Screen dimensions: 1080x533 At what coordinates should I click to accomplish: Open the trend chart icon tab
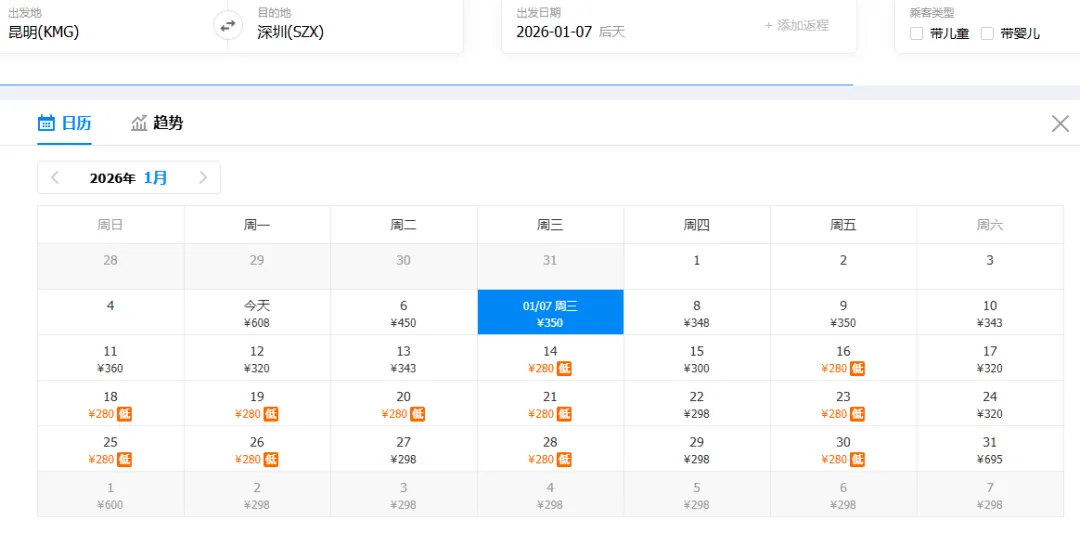tap(139, 123)
